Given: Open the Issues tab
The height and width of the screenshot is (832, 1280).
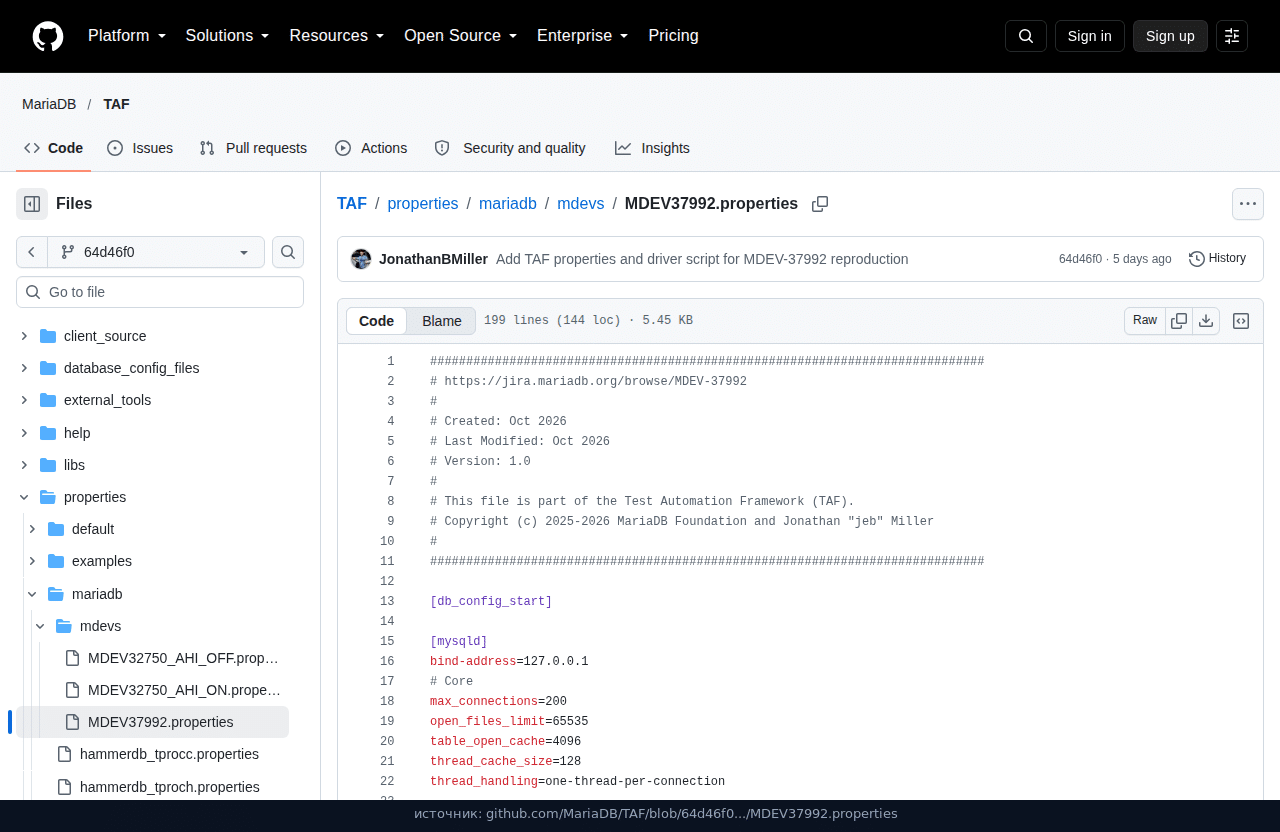Looking at the screenshot, I should [x=140, y=148].
